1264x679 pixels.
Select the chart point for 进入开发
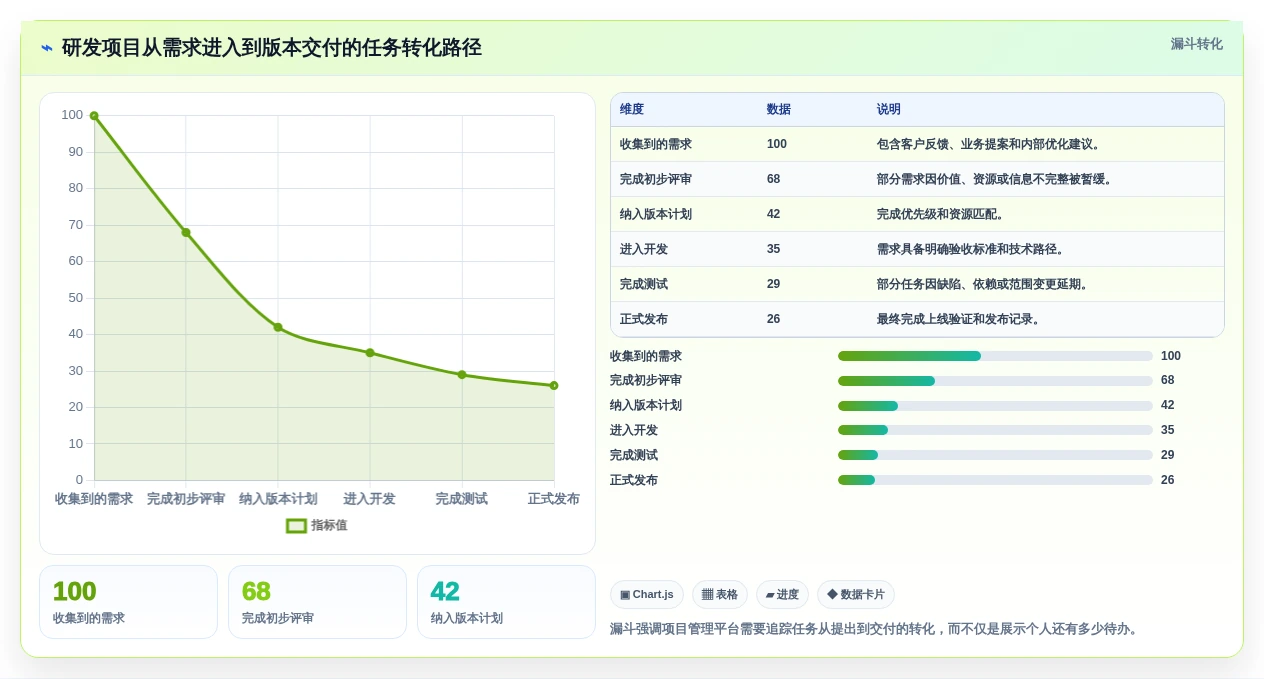point(370,352)
